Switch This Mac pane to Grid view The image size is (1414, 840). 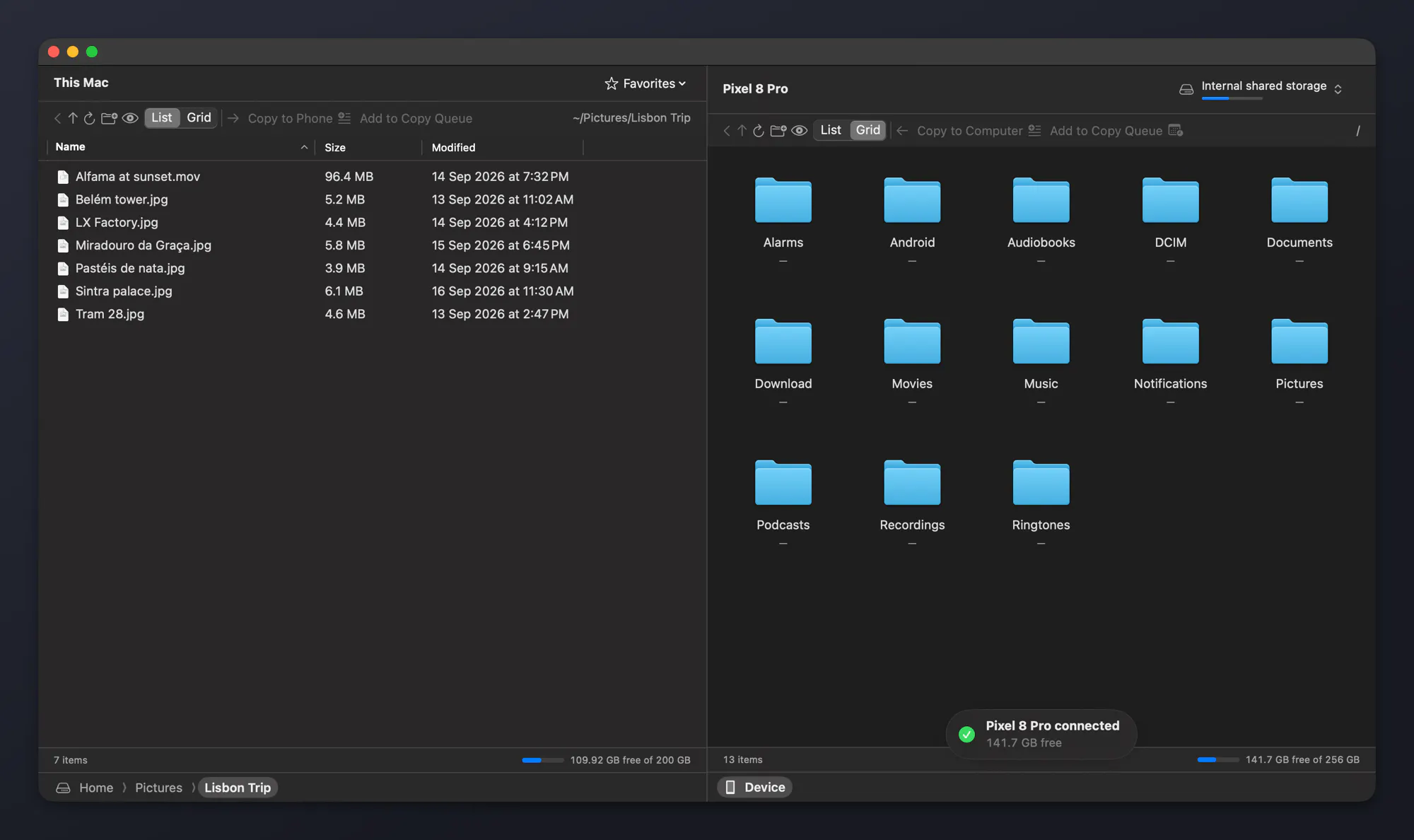[x=199, y=118]
